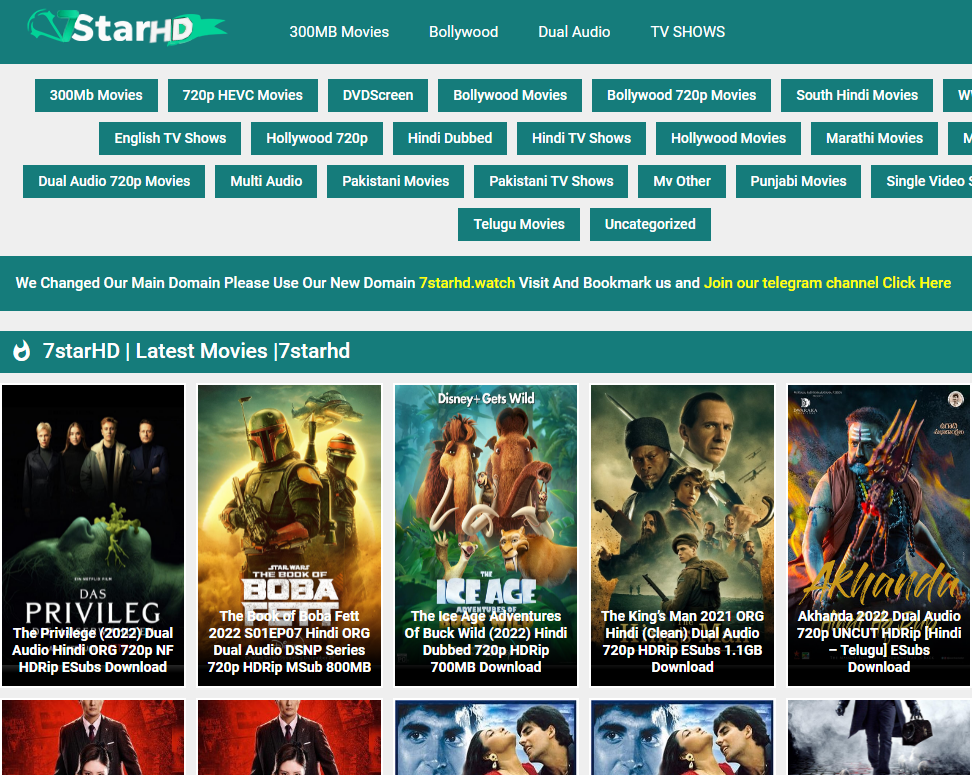Go to Dual Audio 720p Movies category

(x=114, y=182)
